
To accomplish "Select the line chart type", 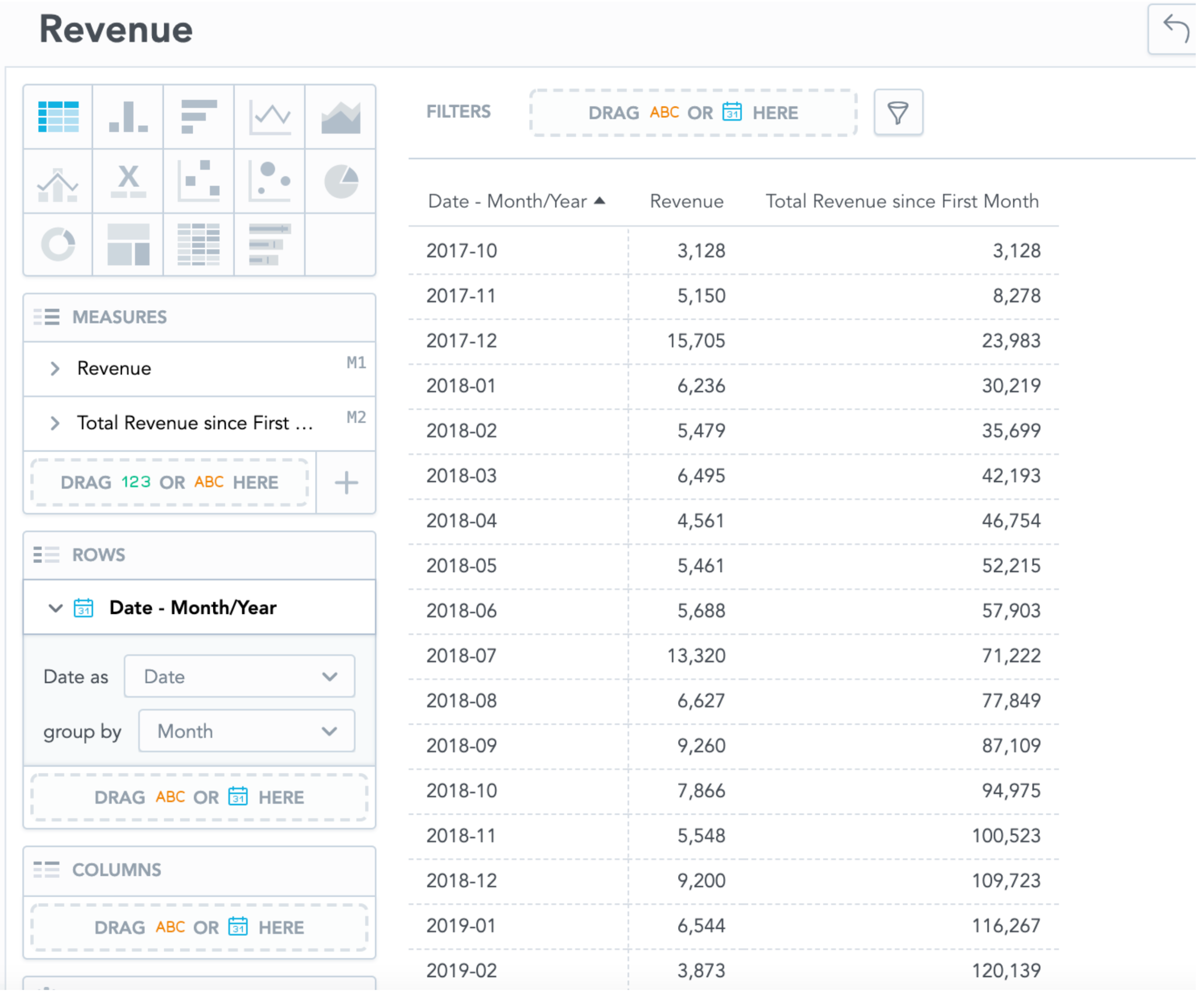I will pos(269,117).
